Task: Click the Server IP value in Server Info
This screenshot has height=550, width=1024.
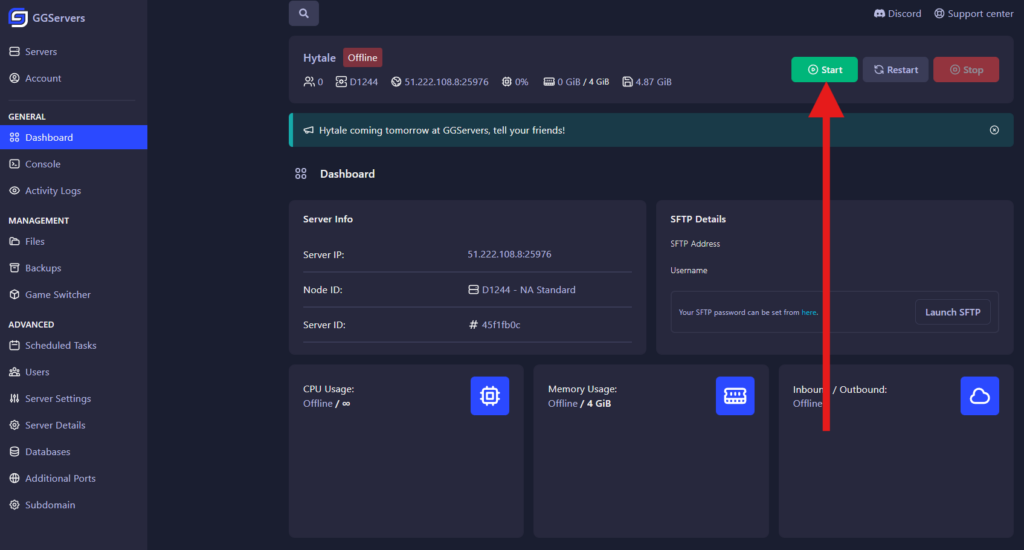Action: point(509,254)
